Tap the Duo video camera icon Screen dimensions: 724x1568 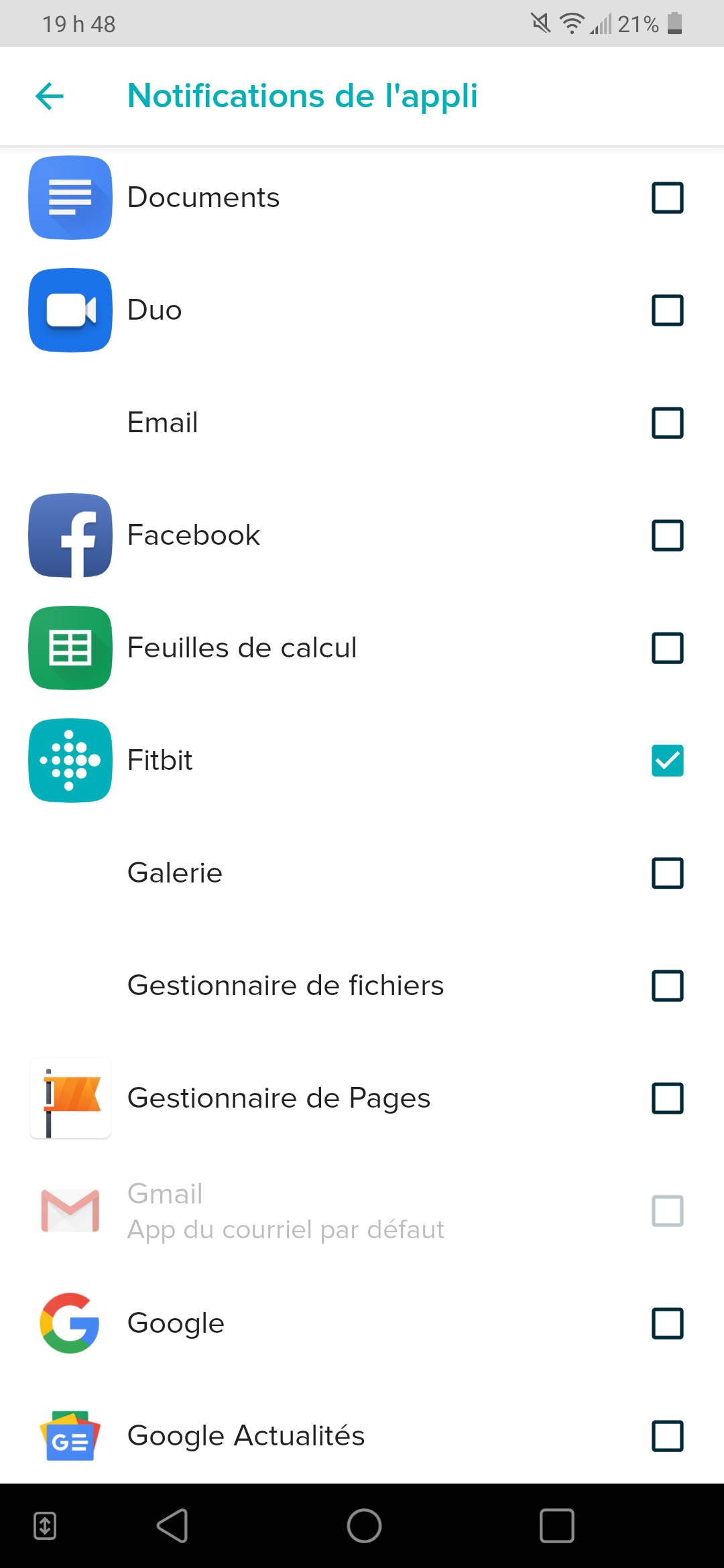[70, 310]
